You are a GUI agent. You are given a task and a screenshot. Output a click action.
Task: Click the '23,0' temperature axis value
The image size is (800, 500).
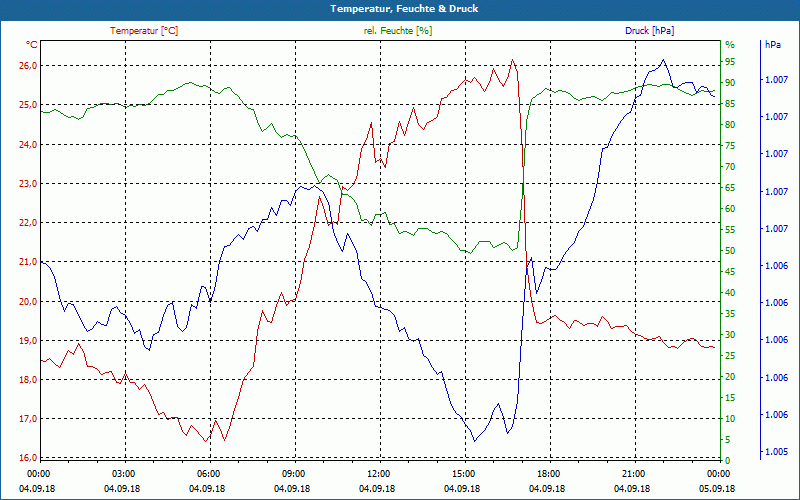(28, 184)
